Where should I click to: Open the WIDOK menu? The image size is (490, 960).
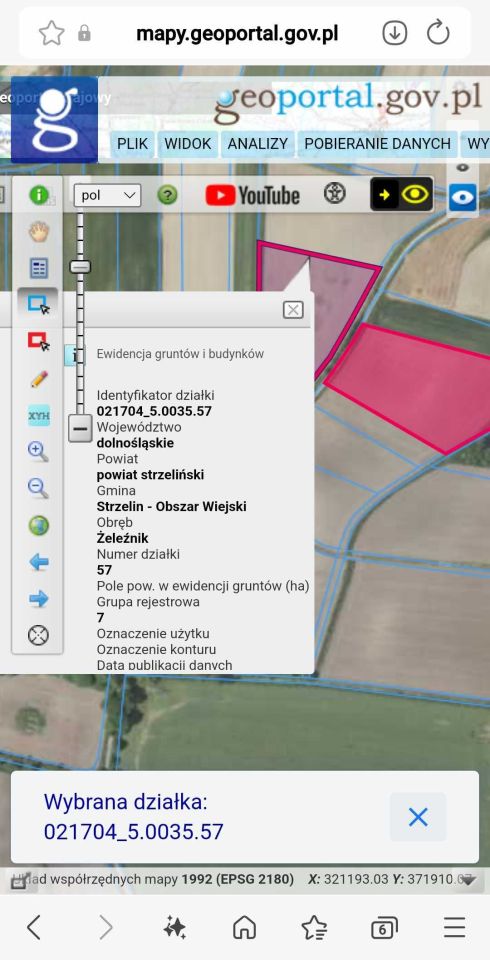point(187,144)
